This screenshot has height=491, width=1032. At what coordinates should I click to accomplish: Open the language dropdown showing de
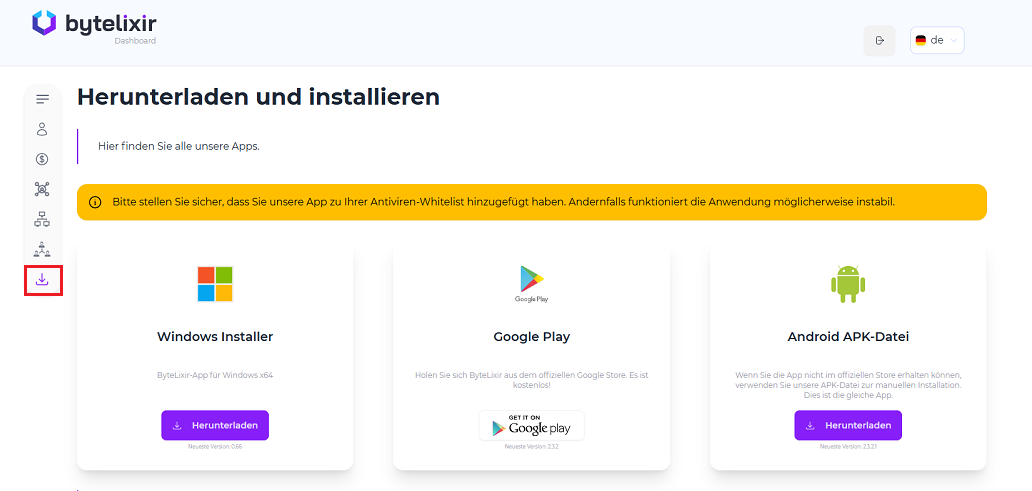[x=937, y=40]
